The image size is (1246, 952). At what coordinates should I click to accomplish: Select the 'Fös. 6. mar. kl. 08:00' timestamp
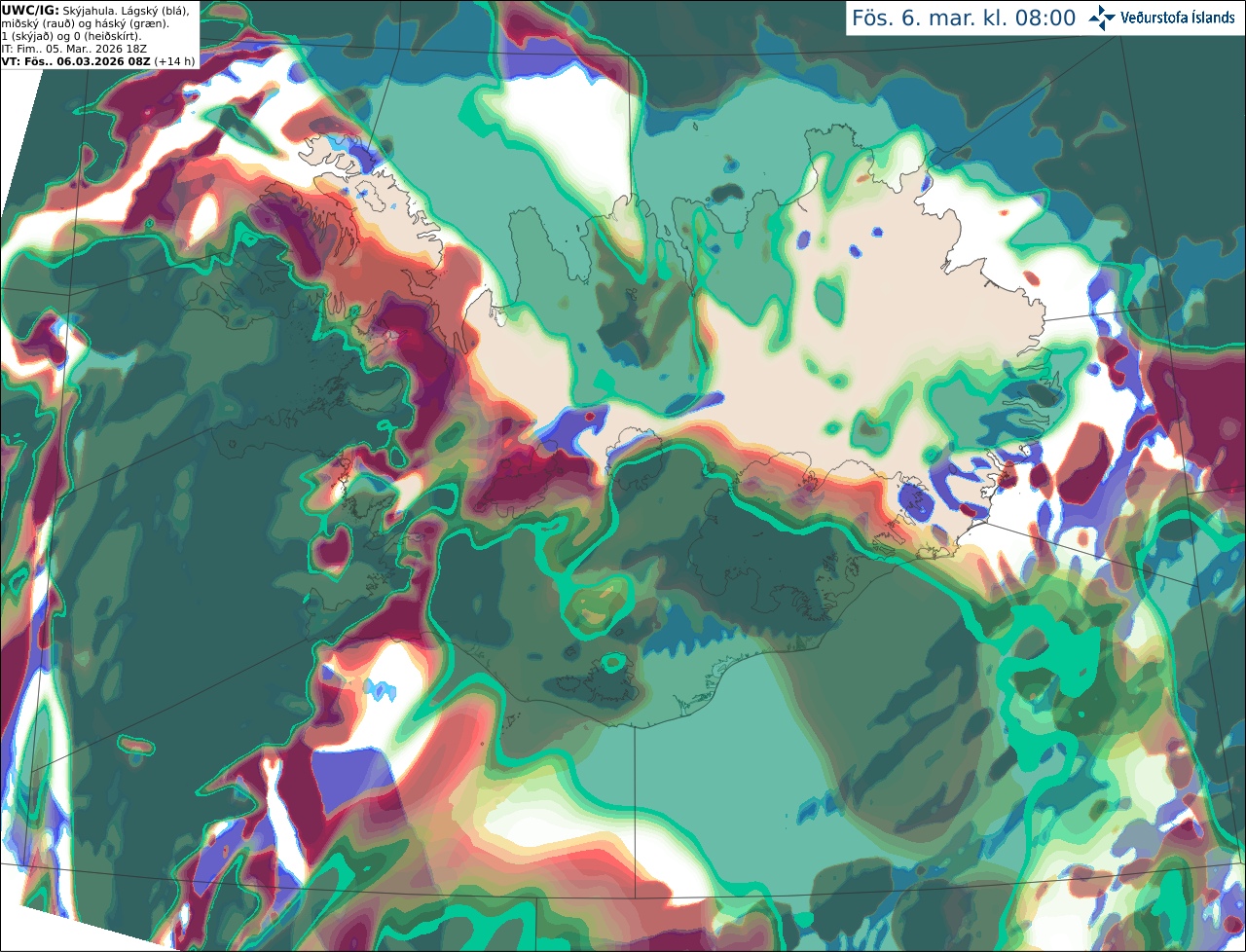(x=964, y=18)
